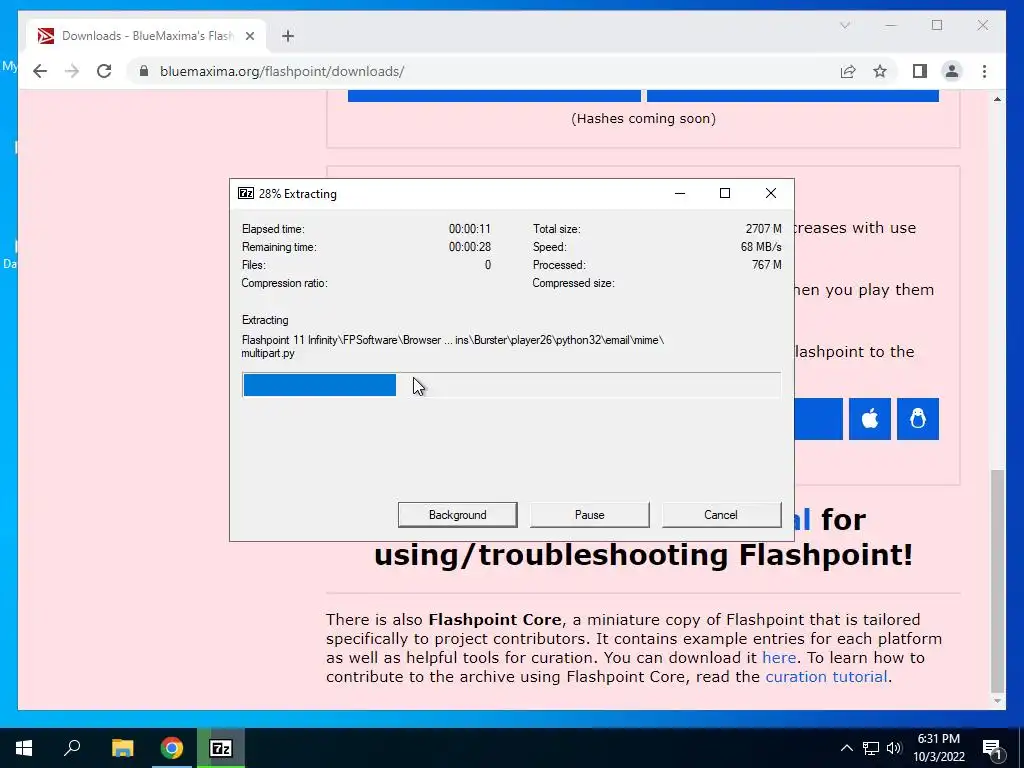The image size is (1024, 768).
Task: Click the Linux penguin download button
Action: click(x=918, y=419)
